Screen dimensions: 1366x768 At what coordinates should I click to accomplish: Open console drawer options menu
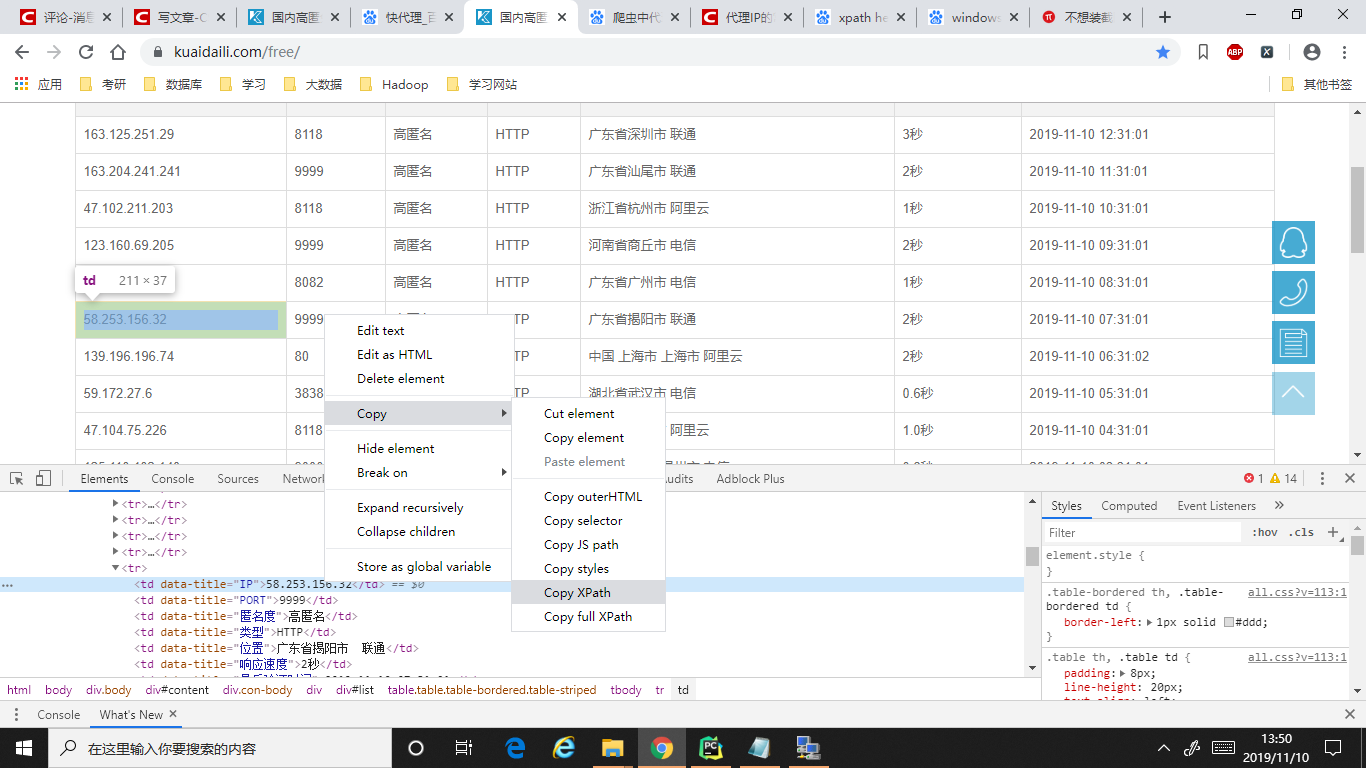pyautogui.click(x=16, y=714)
